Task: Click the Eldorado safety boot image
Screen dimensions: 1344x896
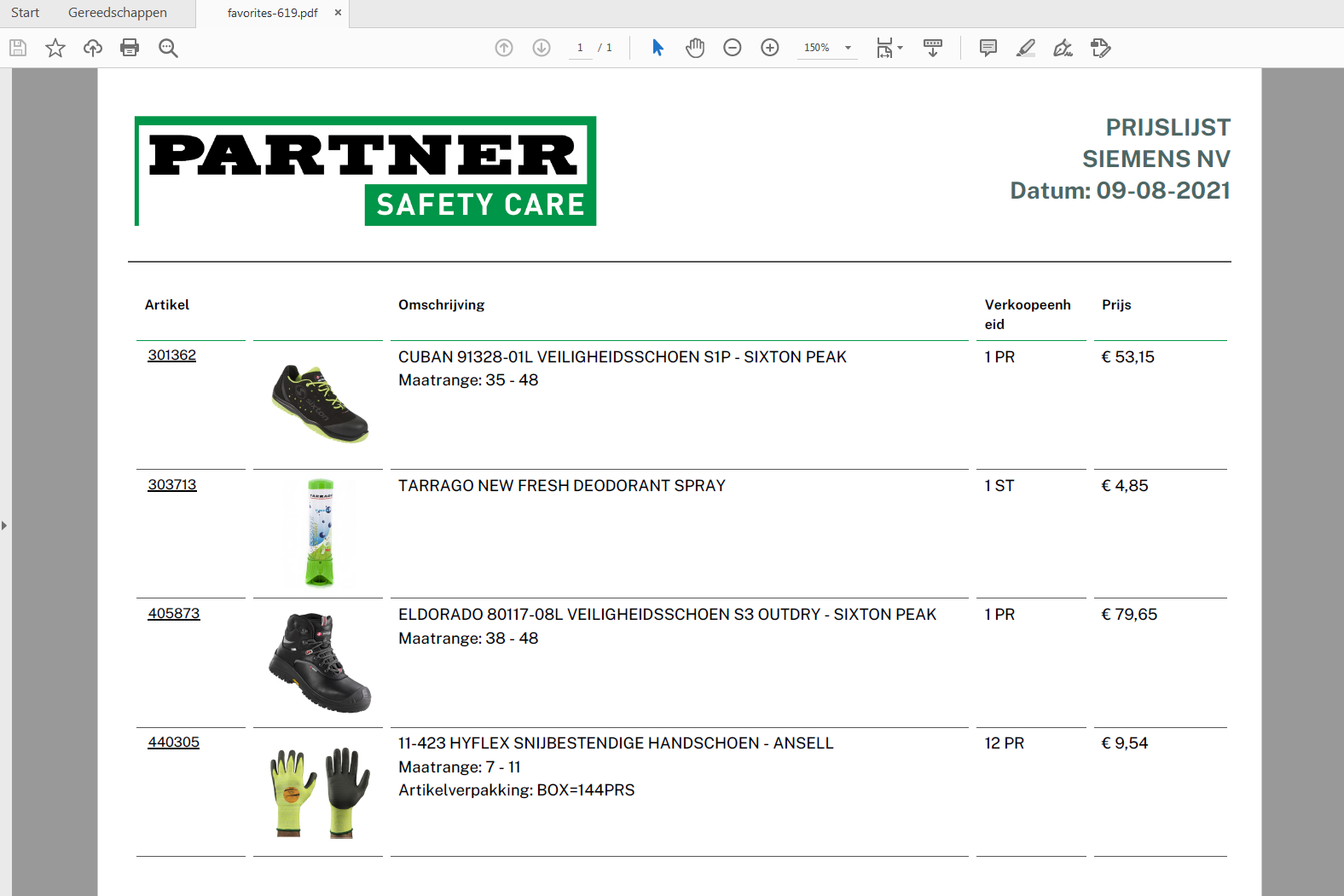Action: pos(320,662)
